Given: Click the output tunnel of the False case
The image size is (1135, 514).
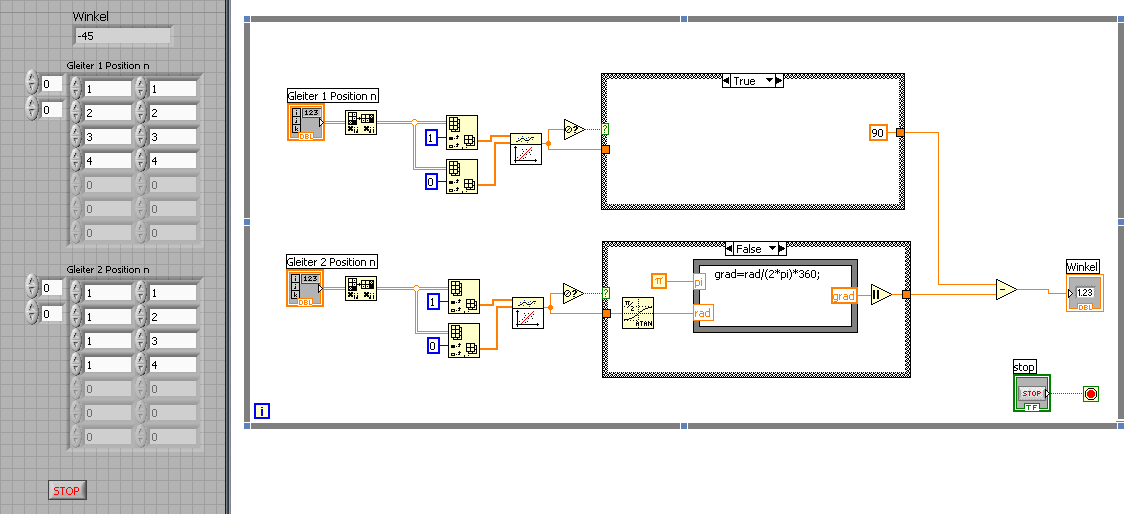Looking at the screenshot, I should point(906,295).
